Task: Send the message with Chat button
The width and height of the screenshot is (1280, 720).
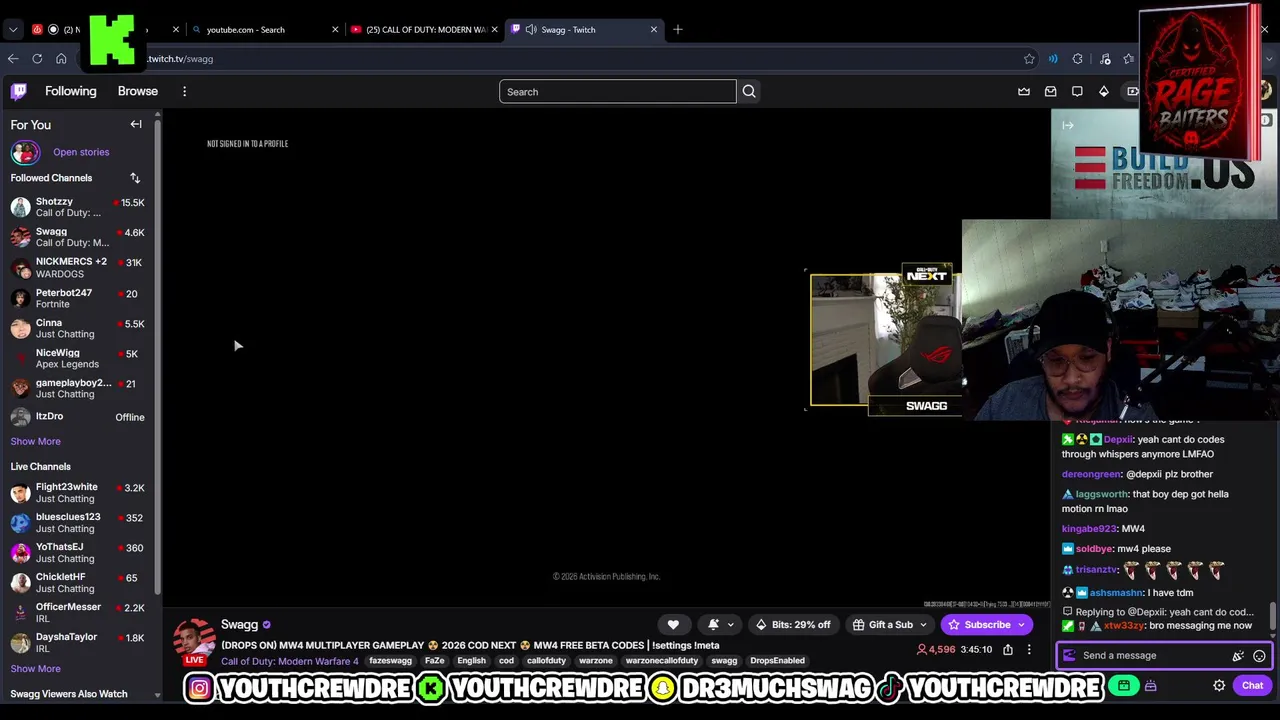Action: 1252,686
